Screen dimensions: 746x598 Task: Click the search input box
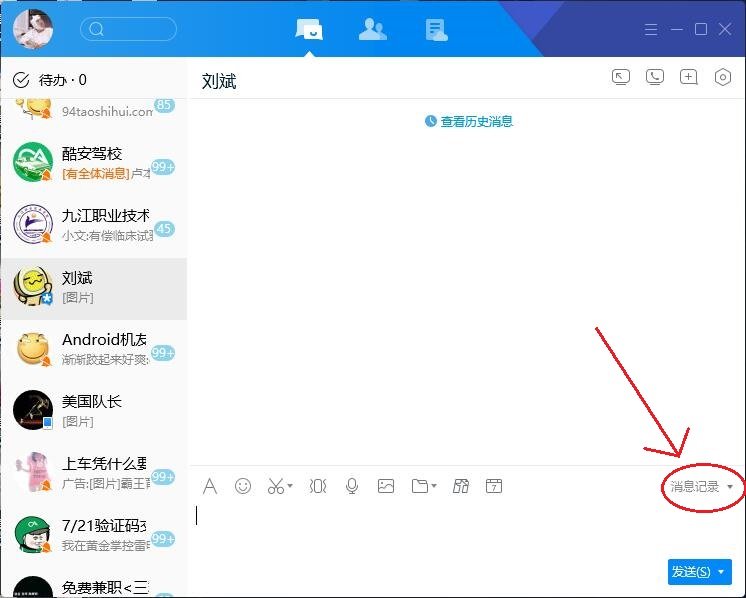coord(128,29)
